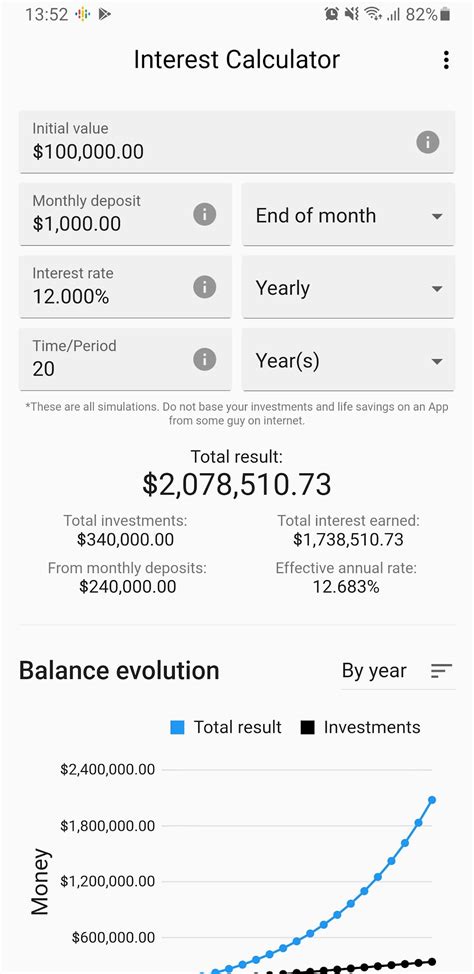Tap the info icon for Interest rate
Image resolution: width=474 pixels, height=974 pixels.
pyautogui.click(x=204, y=287)
